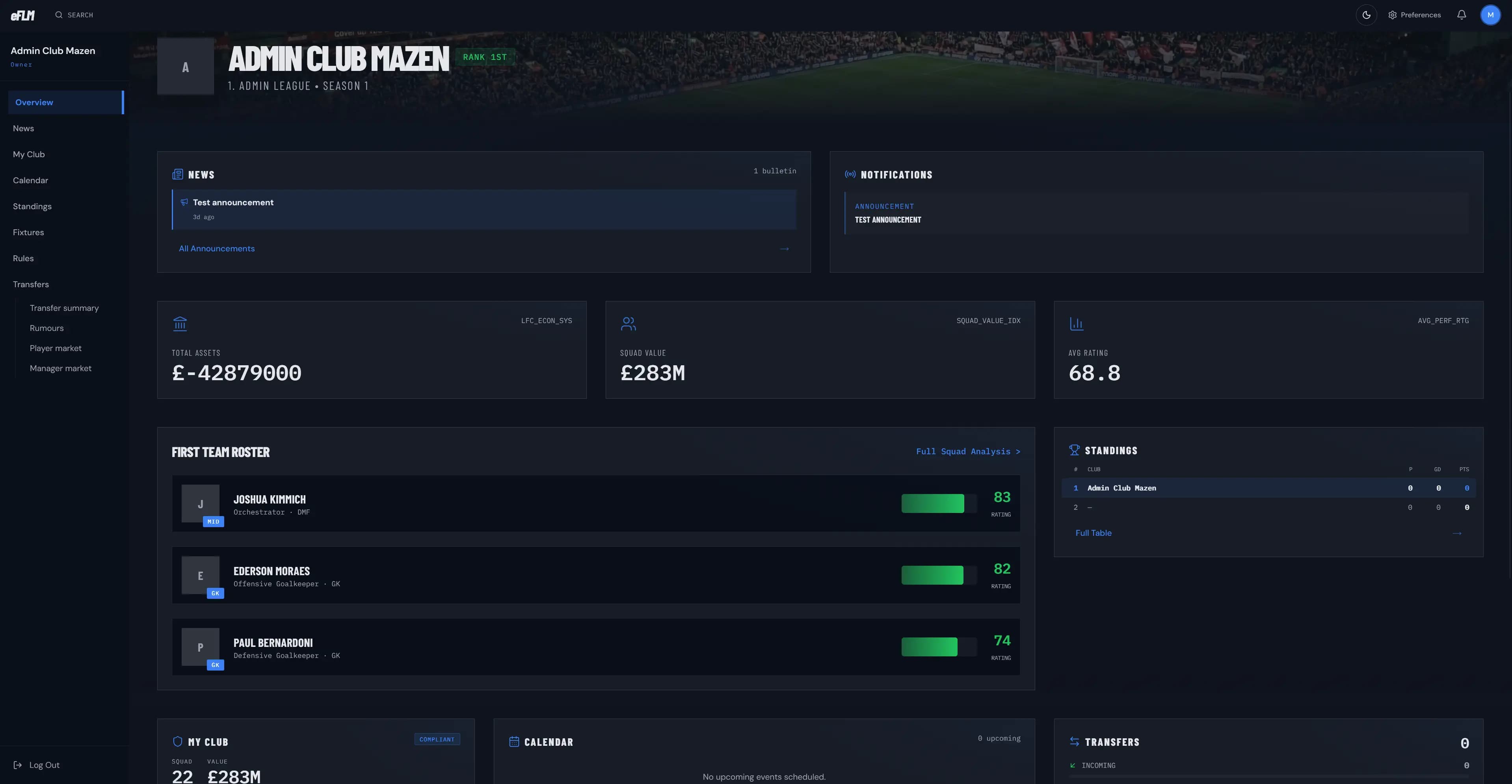Open the notifications bell
1512x784 pixels.
pos(1462,15)
